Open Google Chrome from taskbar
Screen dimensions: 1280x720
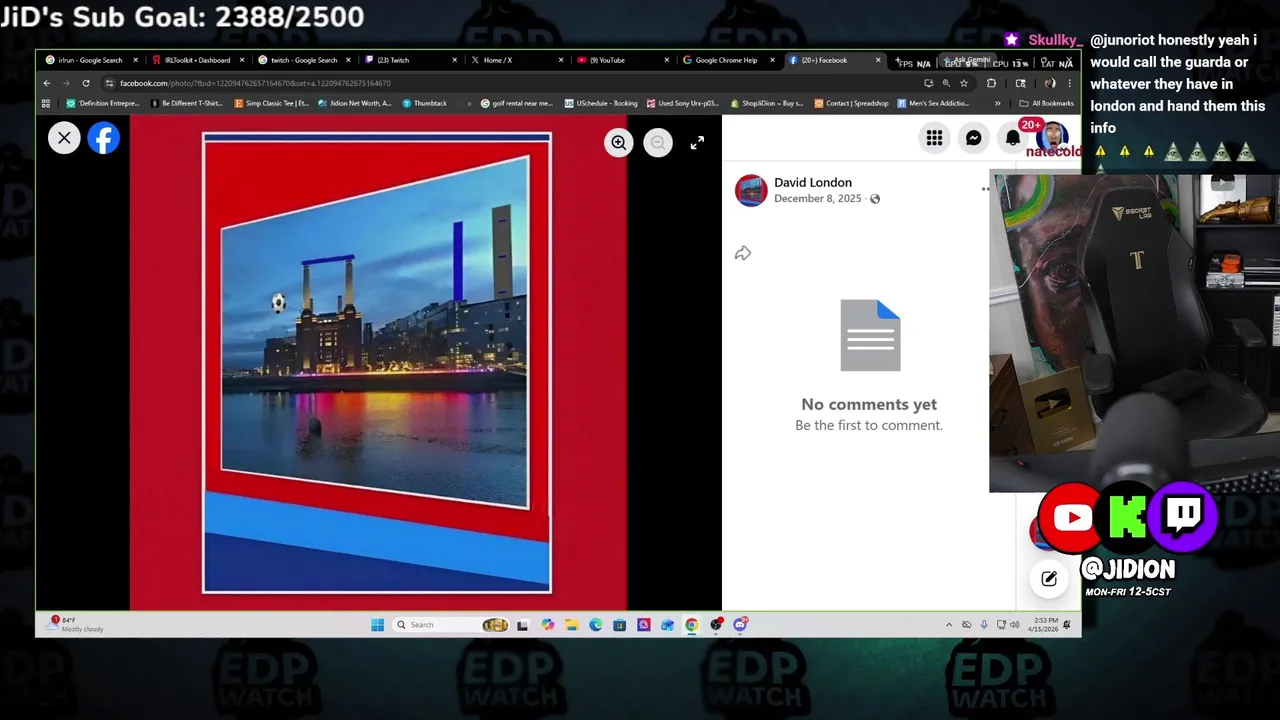pyautogui.click(x=692, y=625)
